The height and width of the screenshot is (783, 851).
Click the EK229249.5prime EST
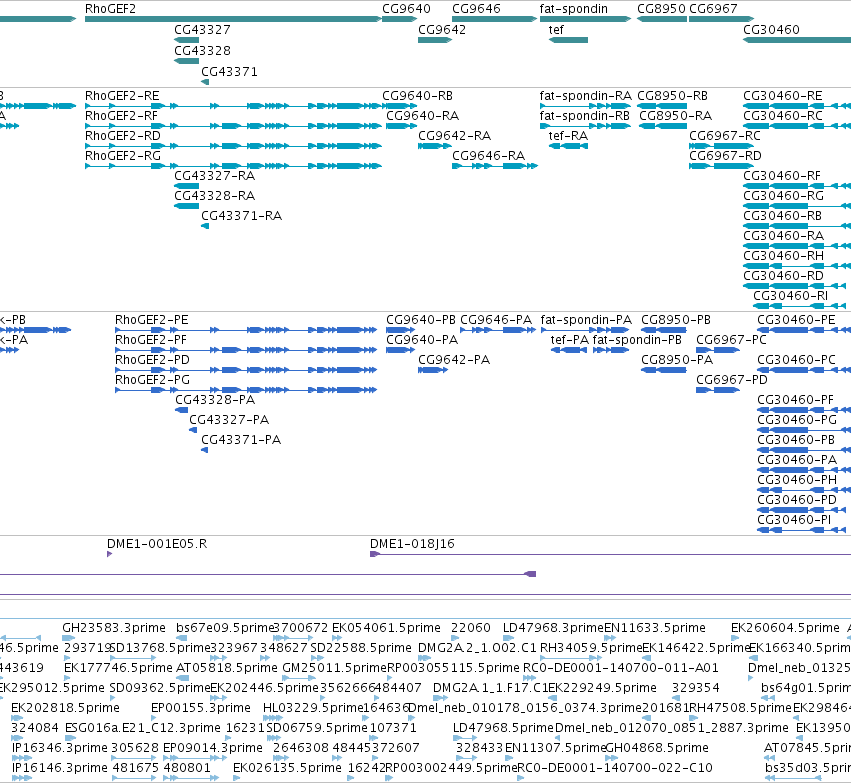602,688
